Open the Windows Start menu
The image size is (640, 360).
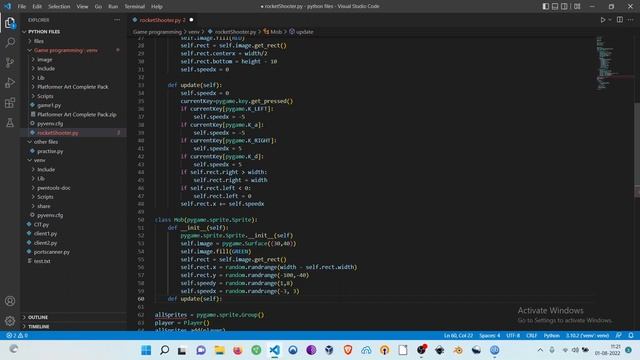pyautogui.click(x=146, y=350)
